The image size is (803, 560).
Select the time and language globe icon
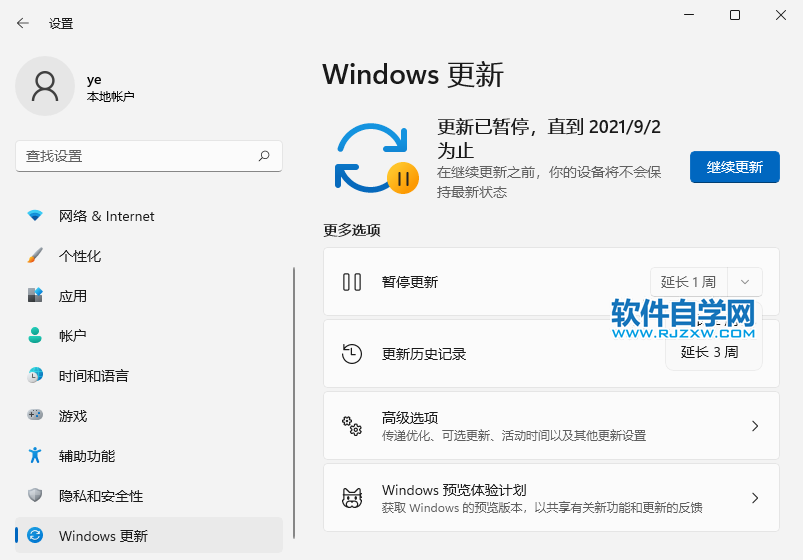35,375
